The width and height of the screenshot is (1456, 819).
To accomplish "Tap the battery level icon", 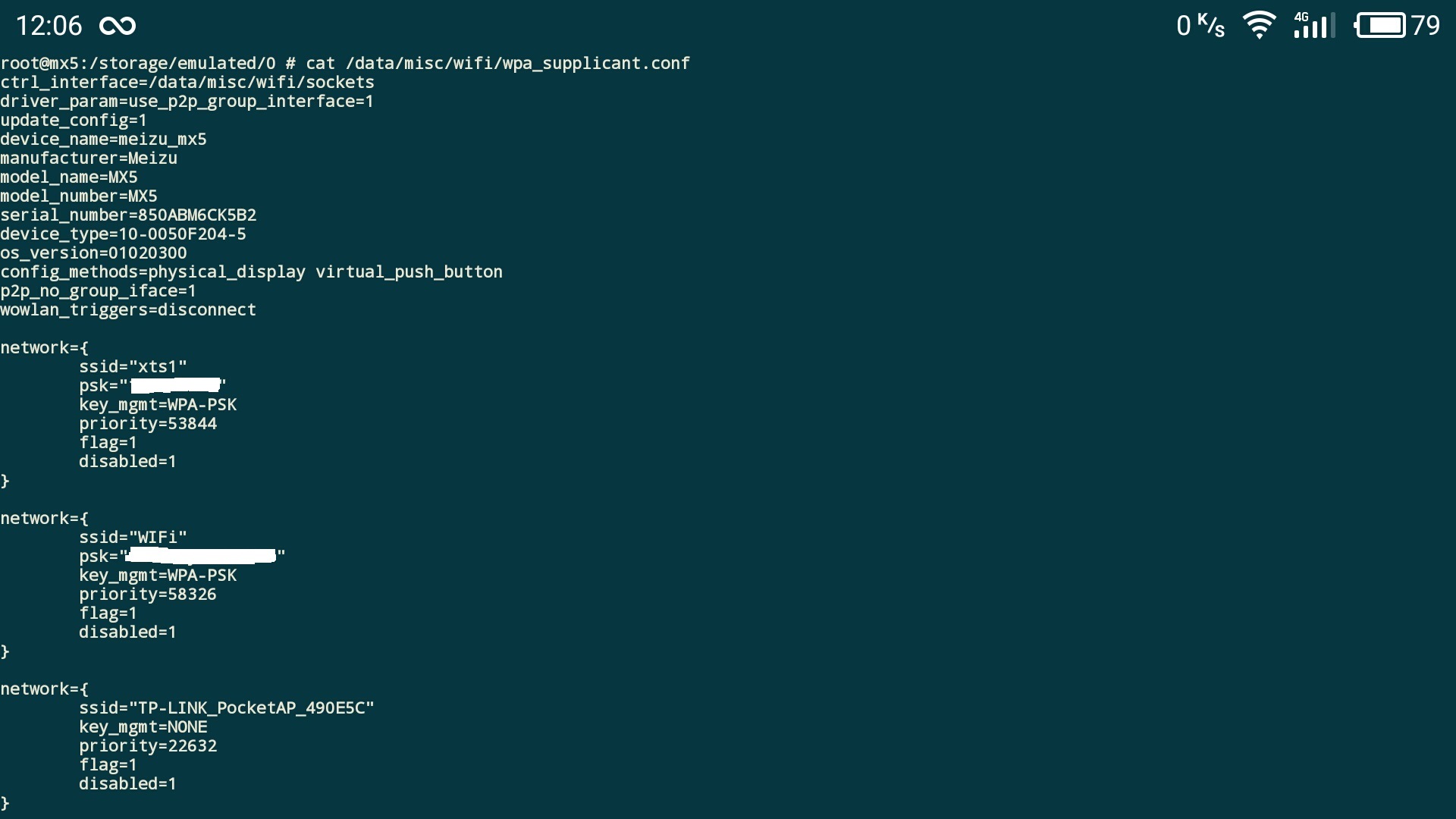I will click(1379, 25).
